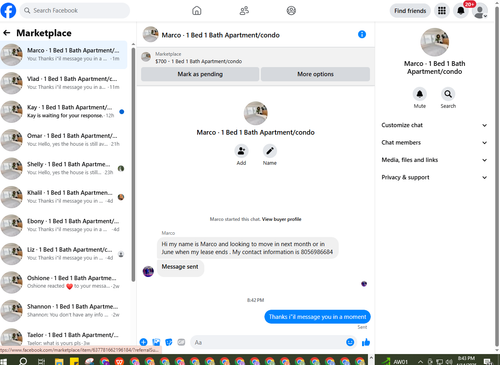This screenshot has height=365, width=500.
Task: Open Vlad conversation in the list
Action: click(x=63, y=83)
